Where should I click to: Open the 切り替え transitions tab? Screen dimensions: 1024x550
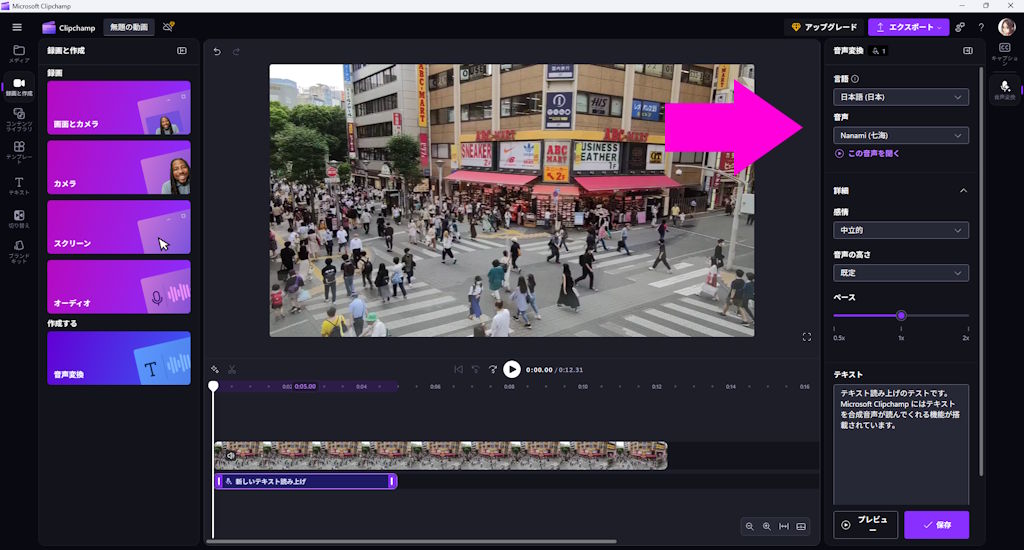point(19,219)
